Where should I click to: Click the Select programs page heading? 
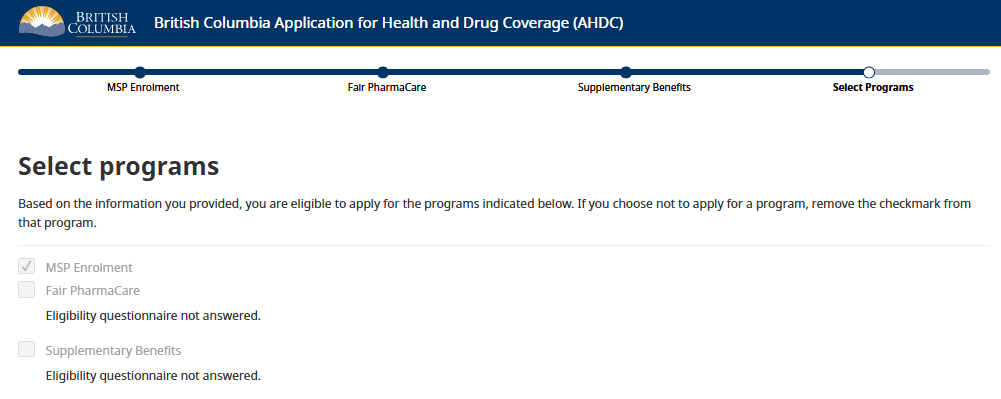119,166
